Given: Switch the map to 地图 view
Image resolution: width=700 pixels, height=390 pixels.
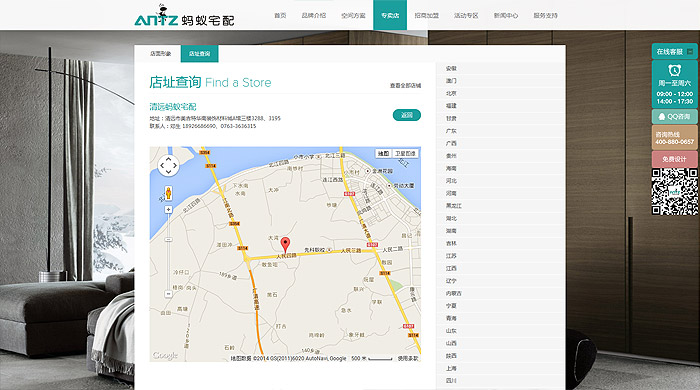Looking at the screenshot, I should point(383,154).
